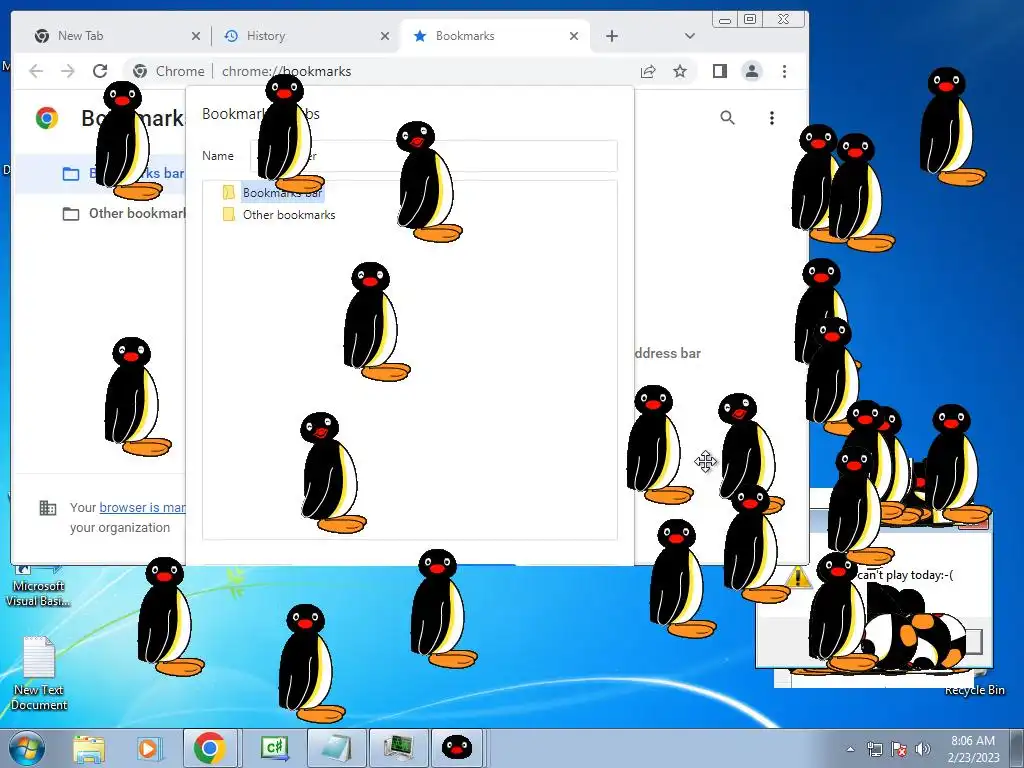Viewport: 1024px width, 768px height.
Task: Bookmark this tab with the star icon
Action: point(680,71)
